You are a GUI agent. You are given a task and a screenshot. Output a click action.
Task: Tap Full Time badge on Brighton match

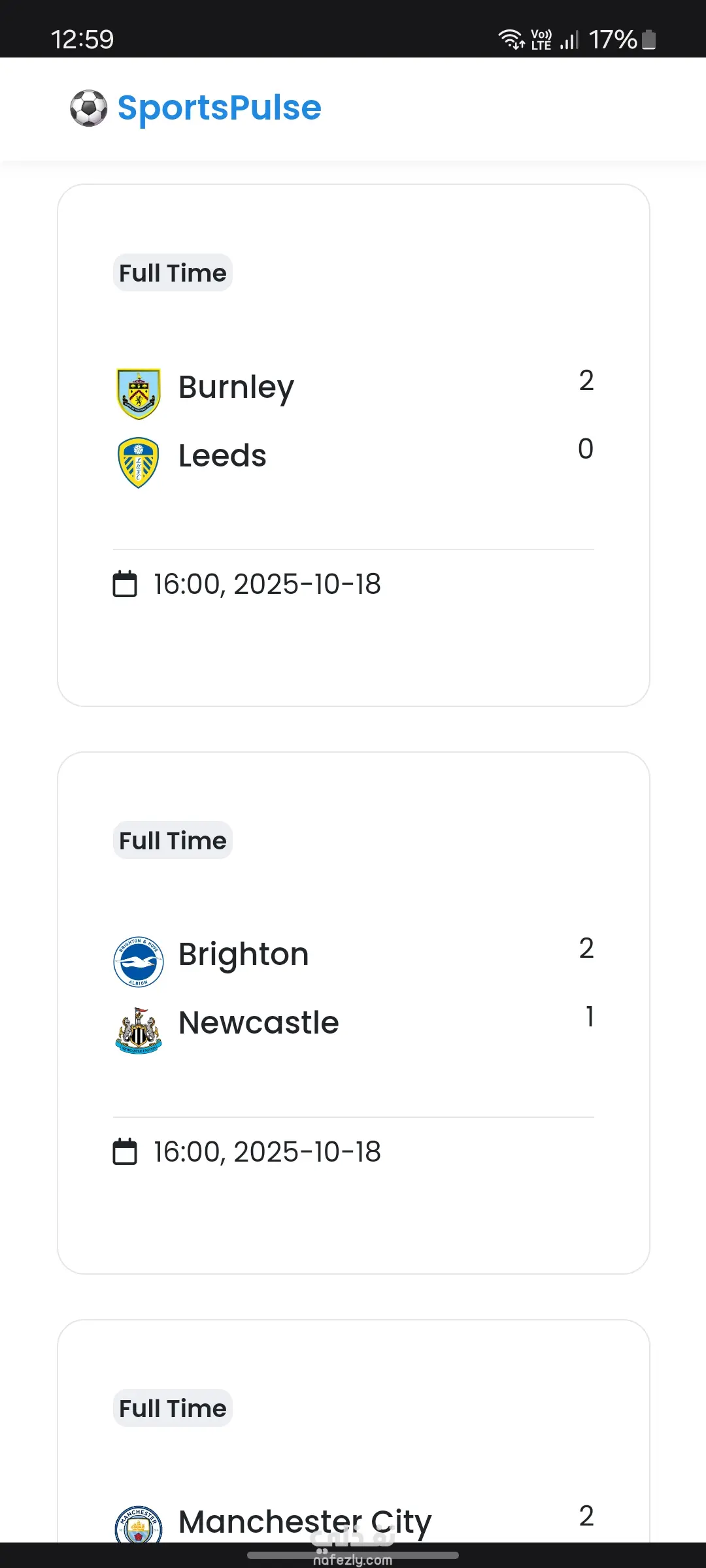[173, 841]
